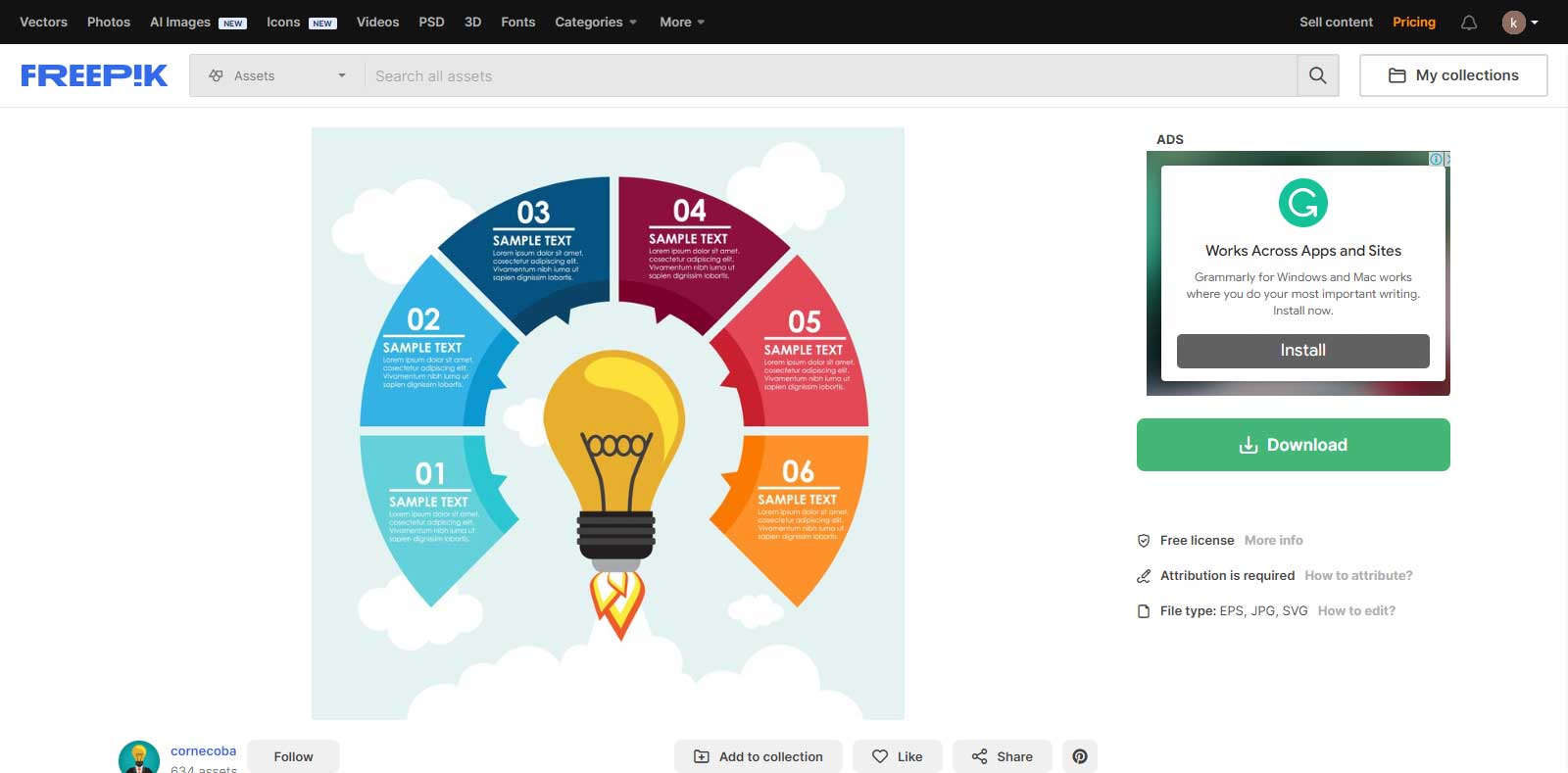This screenshot has width=1568, height=773.
Task: Open More info about free license
Action: pos(1273,540)
